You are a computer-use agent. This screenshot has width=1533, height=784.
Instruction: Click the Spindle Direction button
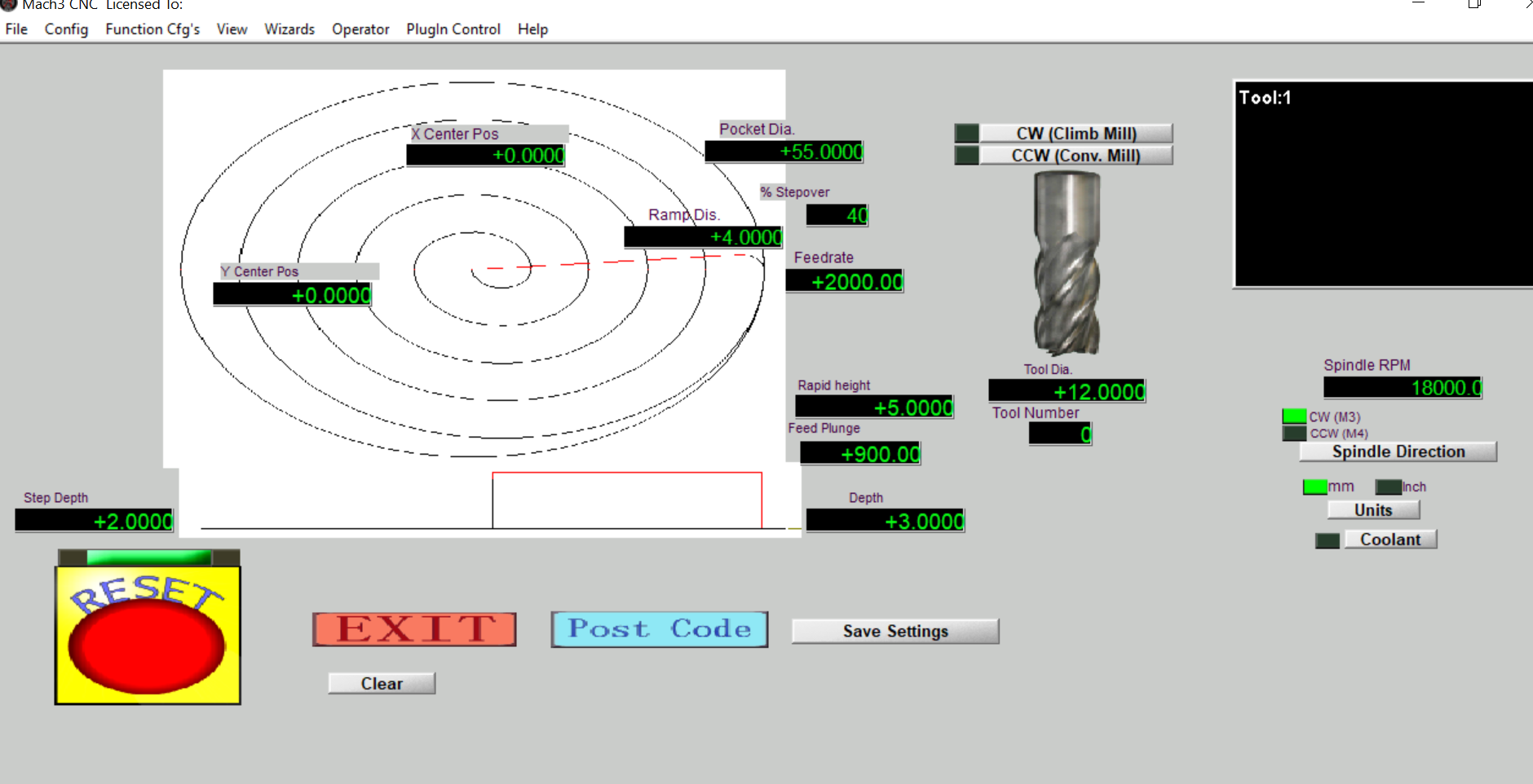tap(1398, 451)
